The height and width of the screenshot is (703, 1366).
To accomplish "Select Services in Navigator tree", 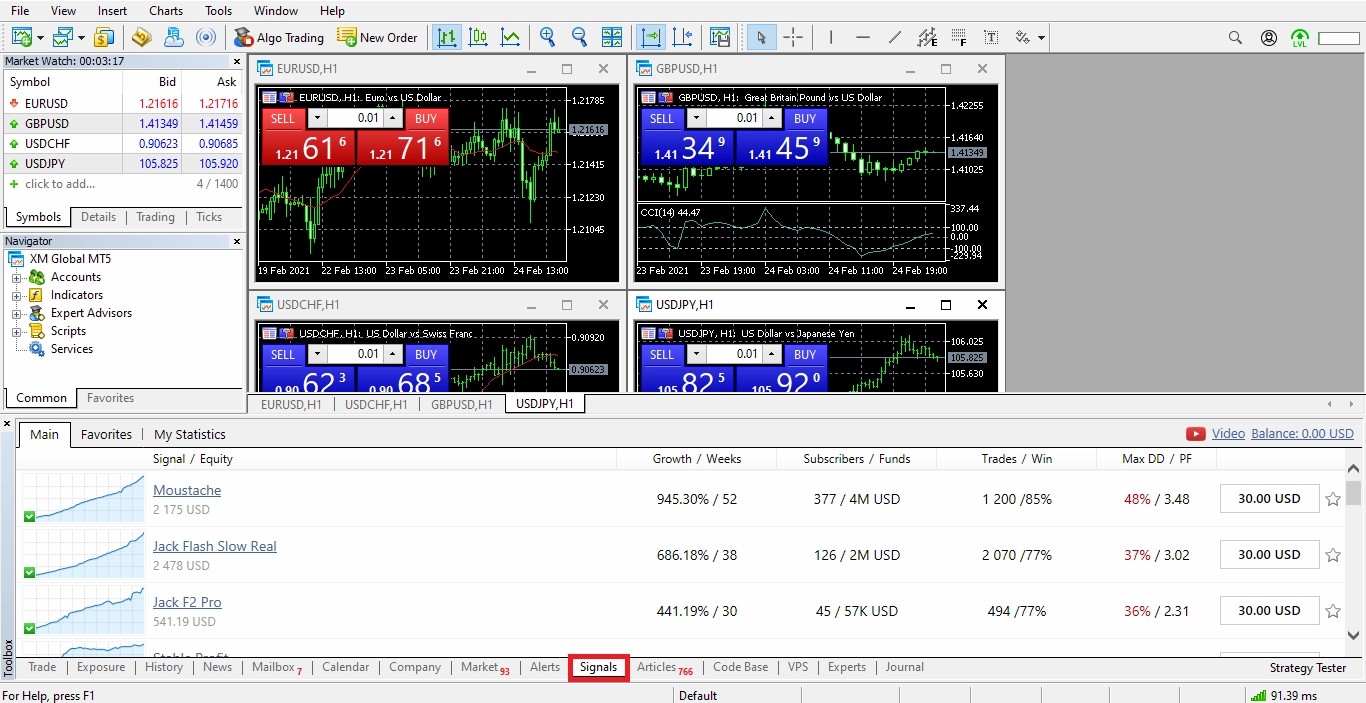I will 72,349.
